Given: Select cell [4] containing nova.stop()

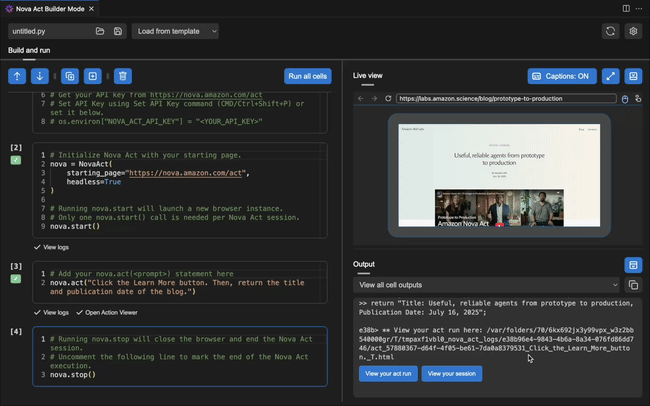Looking at the screenshot, I should point(180,357).
